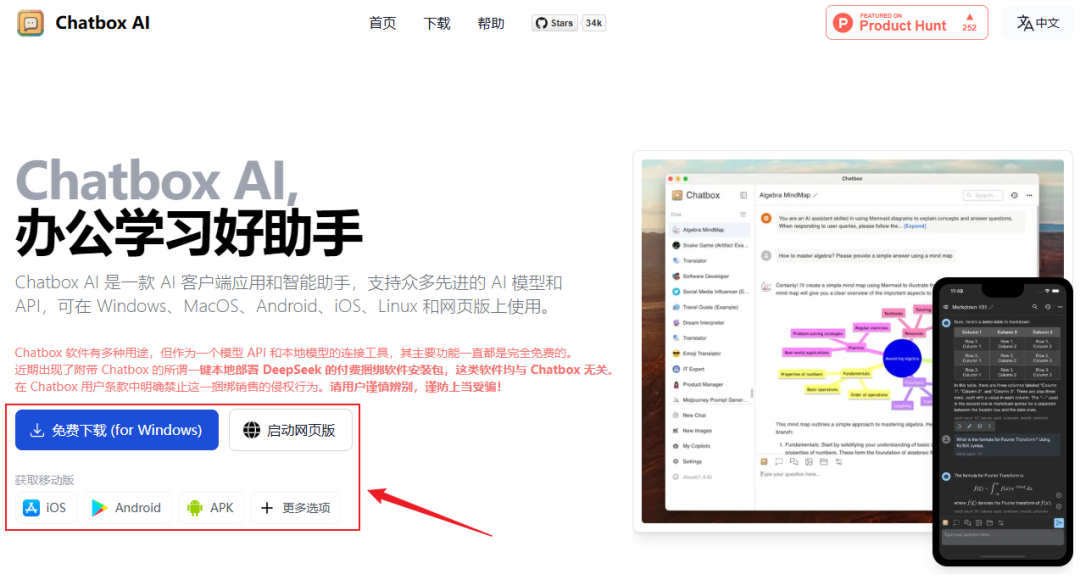Open the 中文 language switcher
This screenshot has width=1080, height=580.
1038,23
